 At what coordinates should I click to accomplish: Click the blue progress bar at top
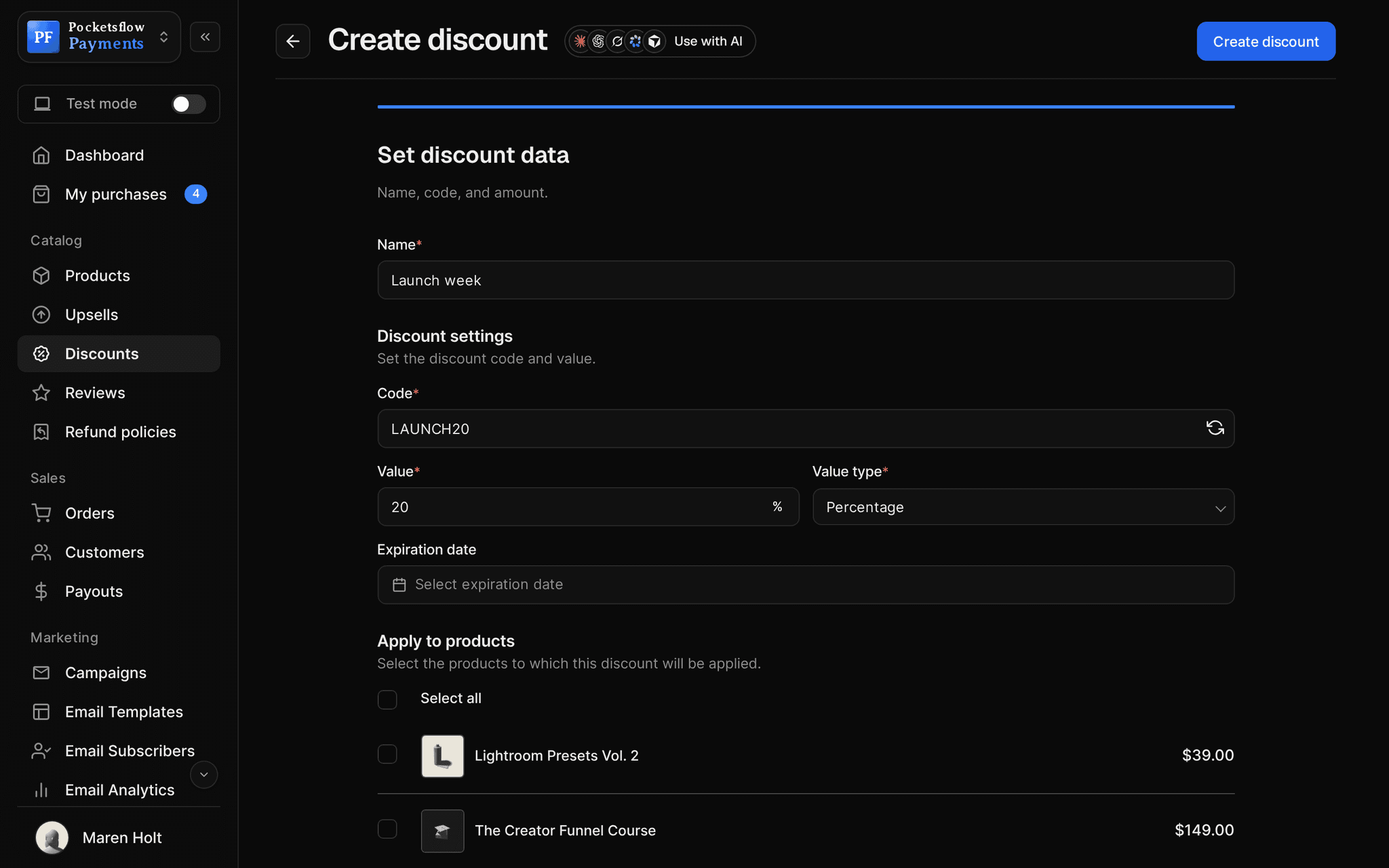click(x=806, y=106)
